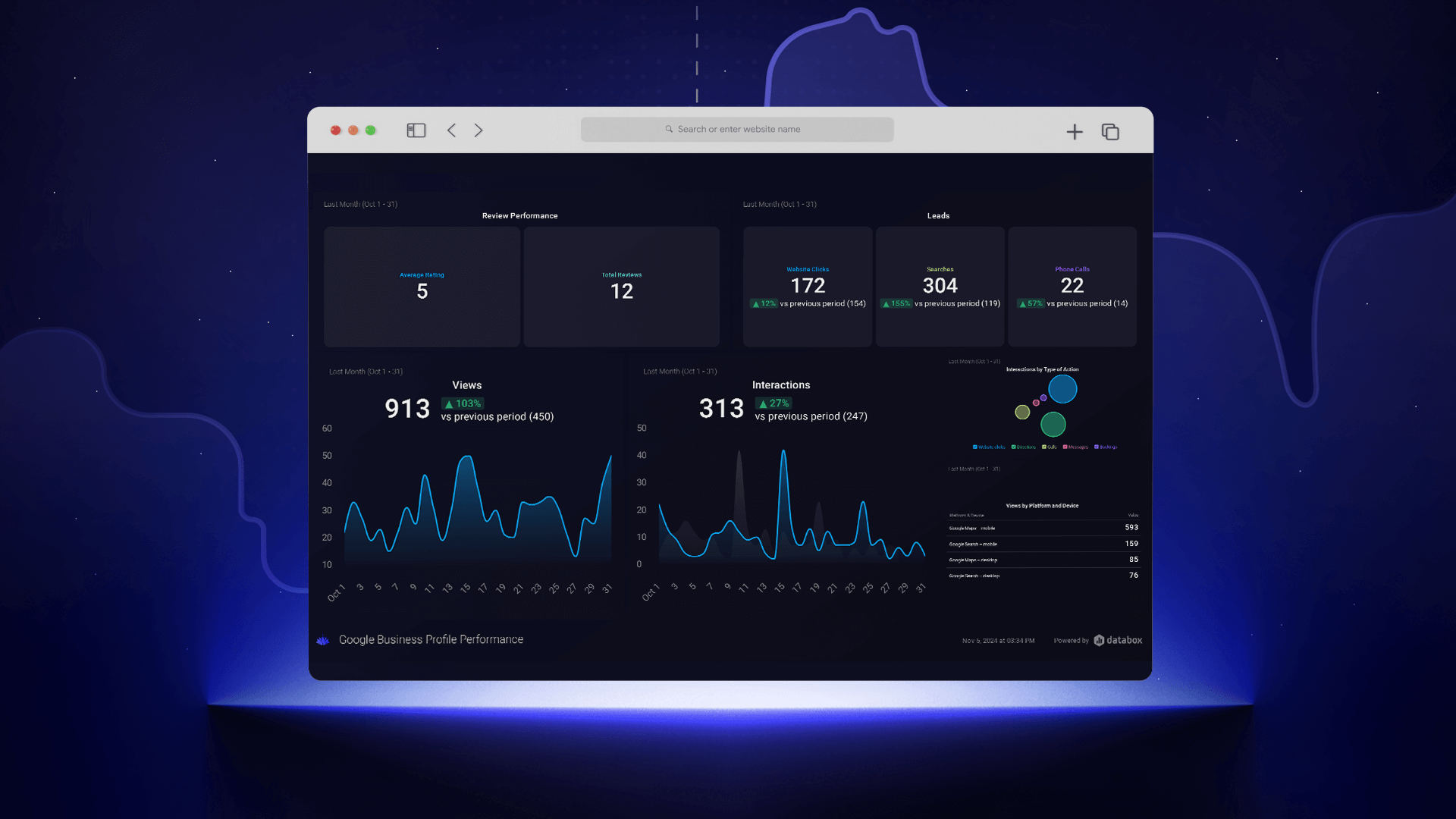Click 'vs previous period (247)' under Interactions
Screen dimensions: 1456x819
point(811,416)
